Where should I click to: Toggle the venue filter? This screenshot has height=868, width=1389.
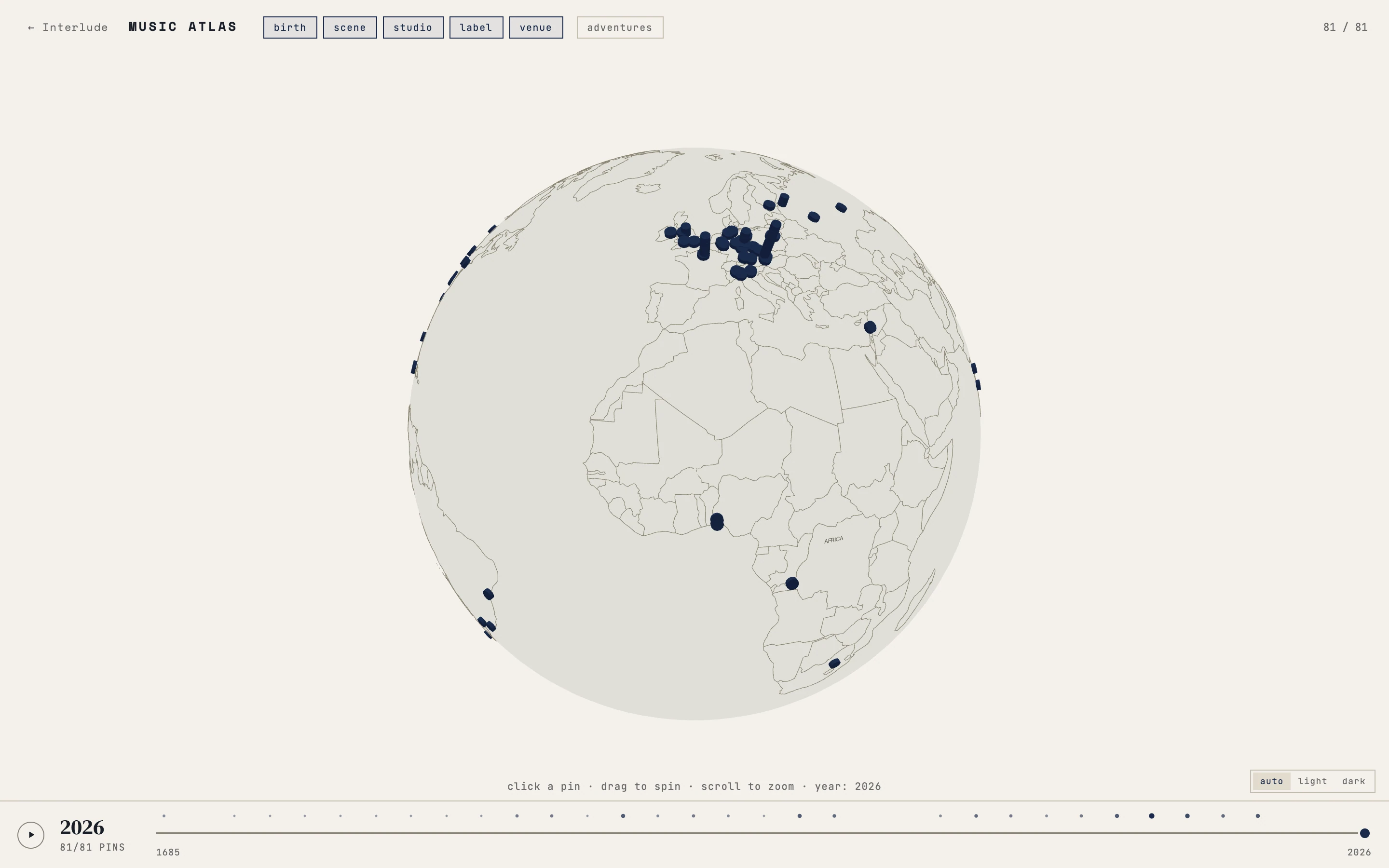[535, 27]
